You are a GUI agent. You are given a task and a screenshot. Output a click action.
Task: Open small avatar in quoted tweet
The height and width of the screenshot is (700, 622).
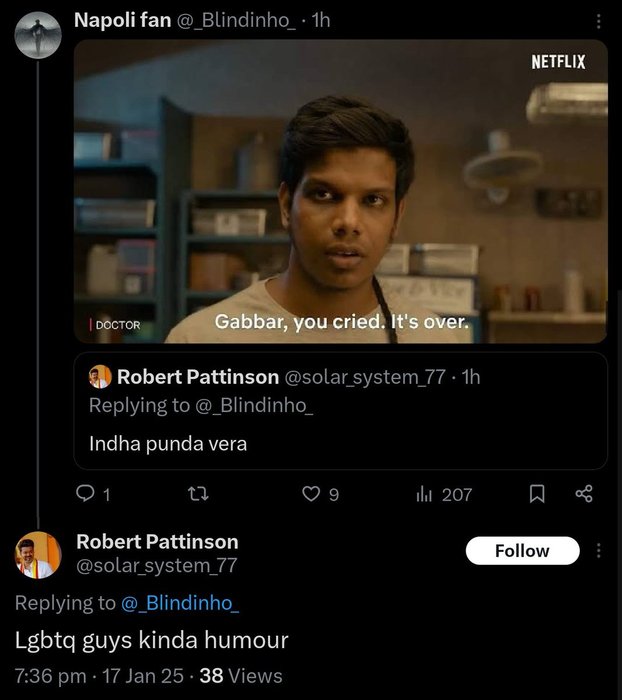pos(99,377)
